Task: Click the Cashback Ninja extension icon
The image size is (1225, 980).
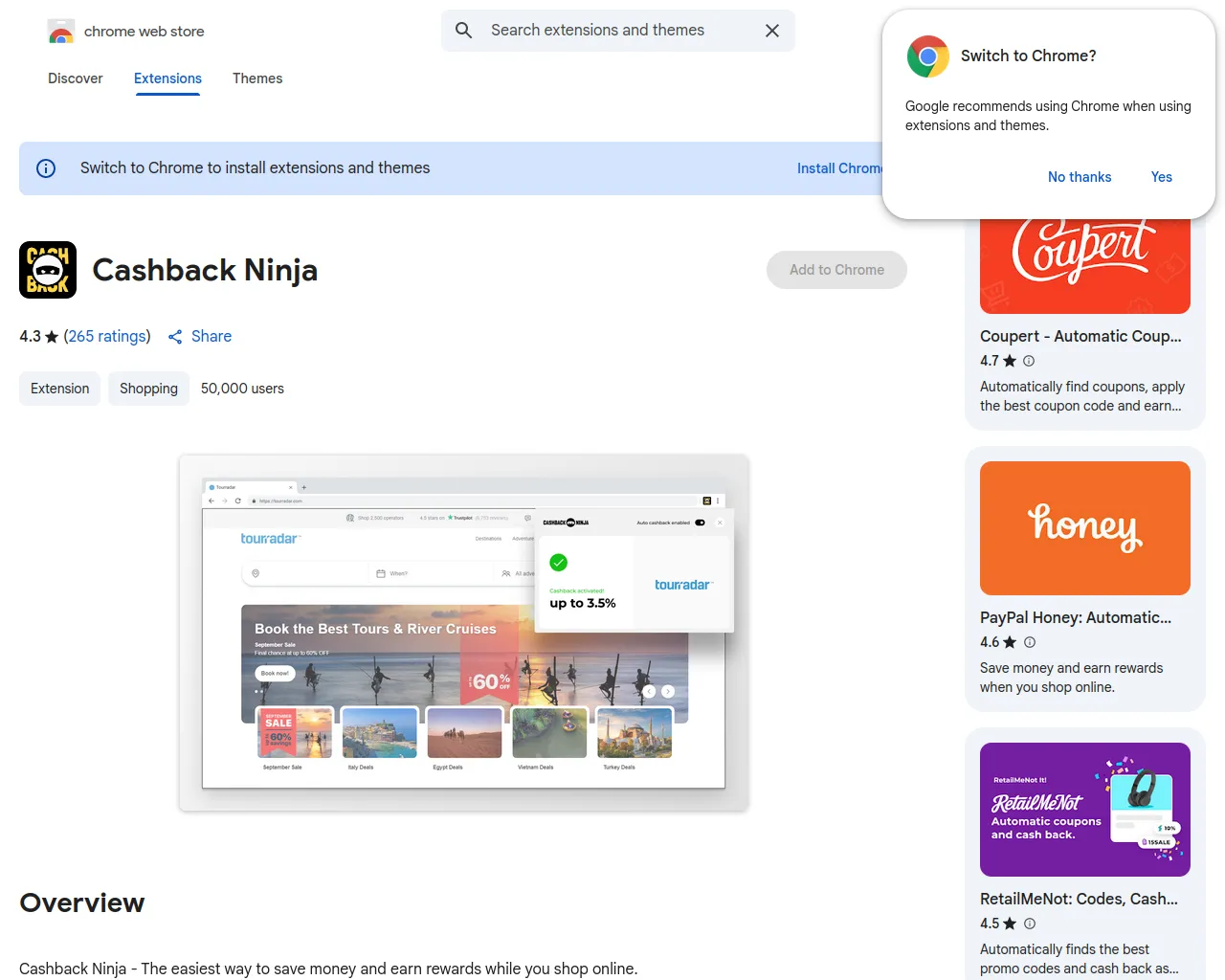Action: tap(48, 270)
